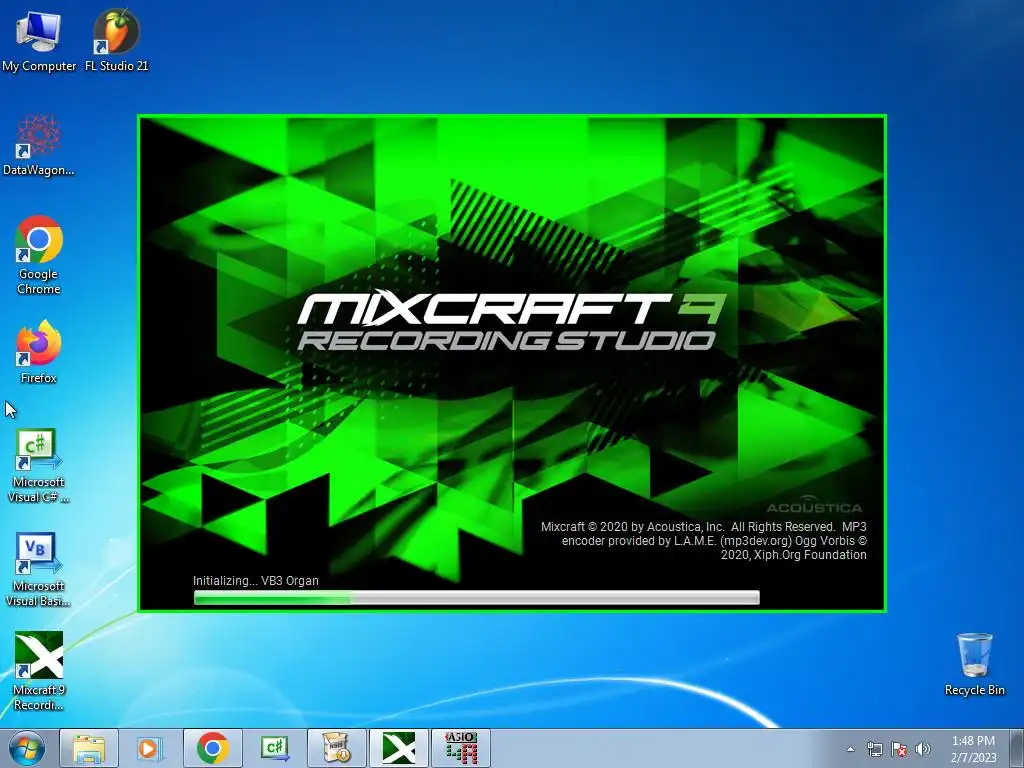Viewport: 1024px width, 768px height.
Task: Open Windows Explorer from the taskbar
Action: point(89,748)
